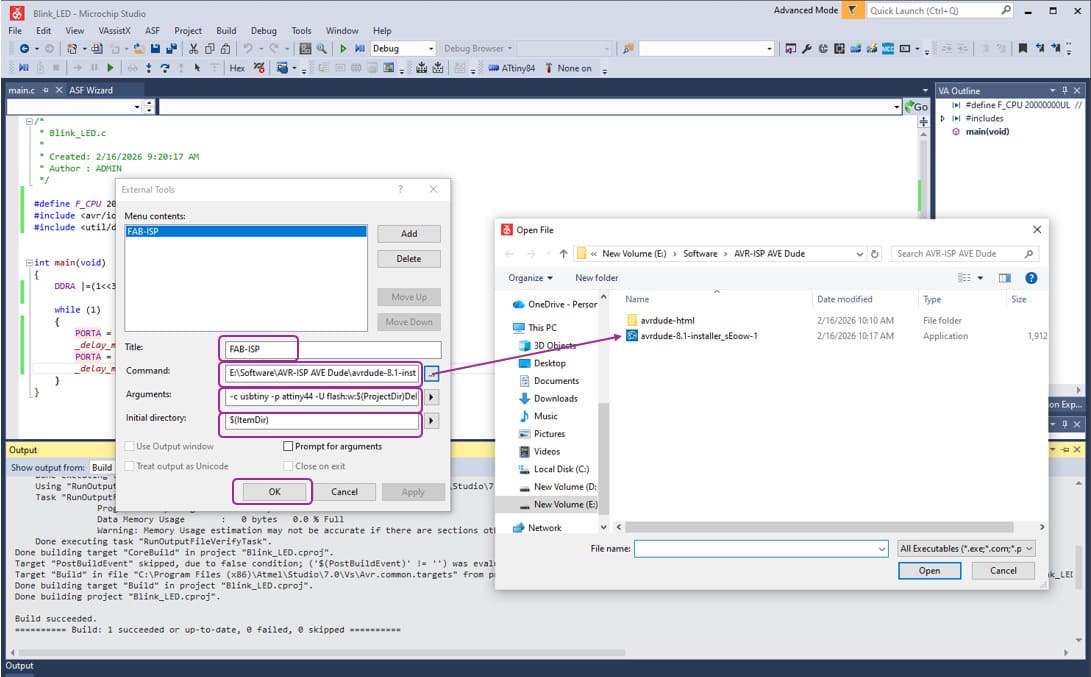Screen dimensions: 1091x677
Task: Click the Open File folder icon in toolbar
Action: click(139, 49)
